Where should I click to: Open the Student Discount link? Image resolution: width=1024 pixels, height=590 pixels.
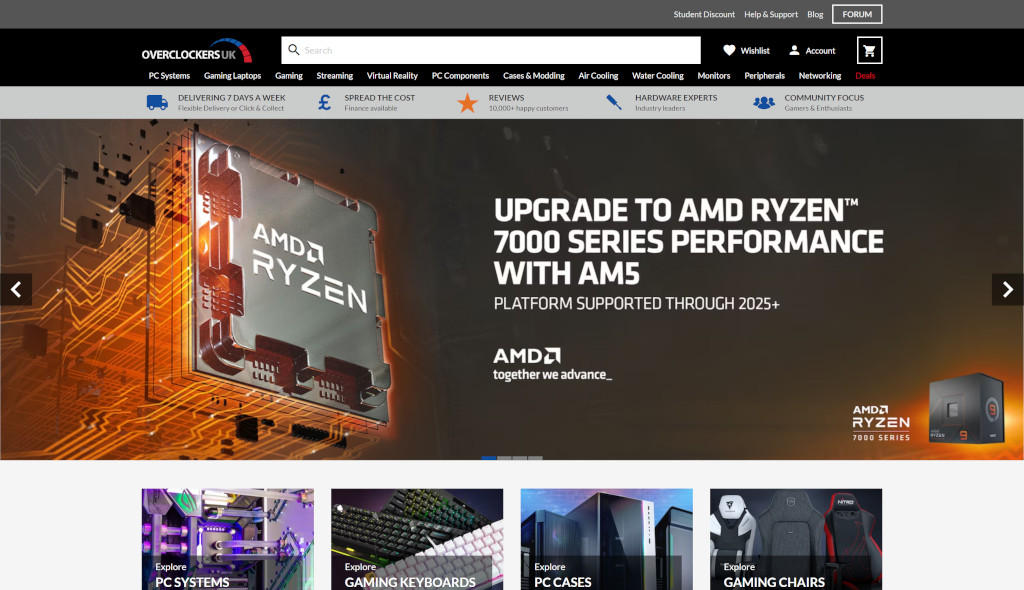[x=704, y=14]
